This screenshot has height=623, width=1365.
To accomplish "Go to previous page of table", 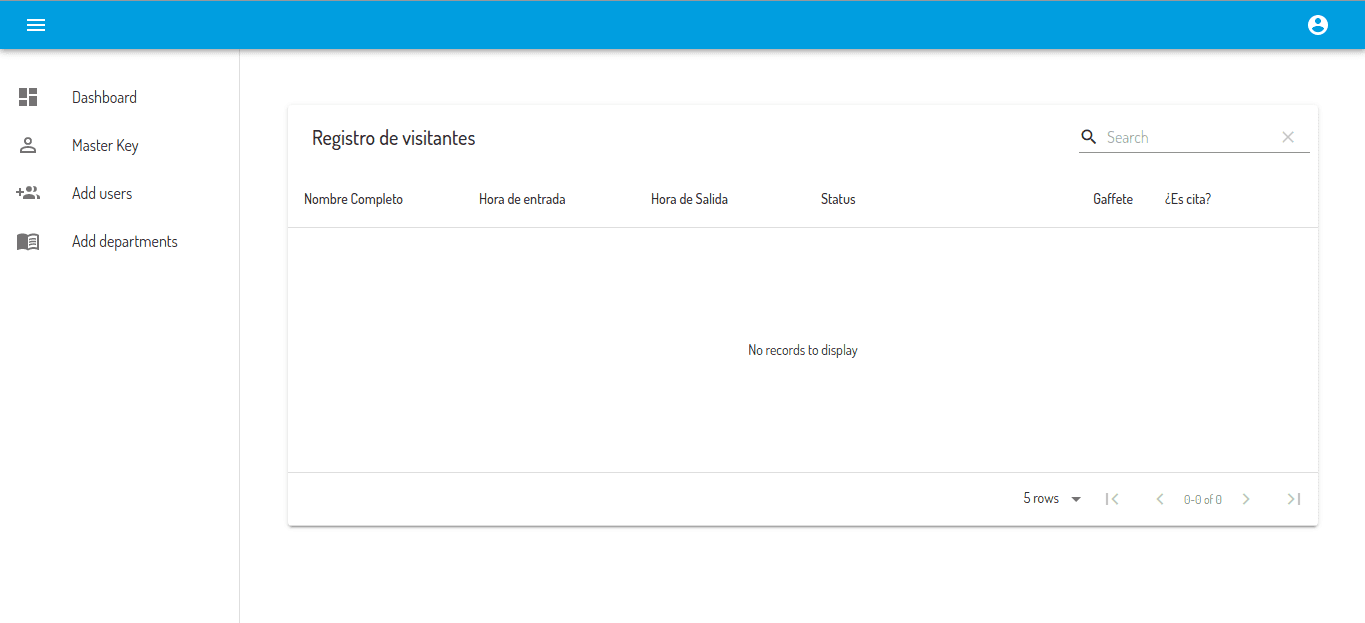I will coord(1160,499).
